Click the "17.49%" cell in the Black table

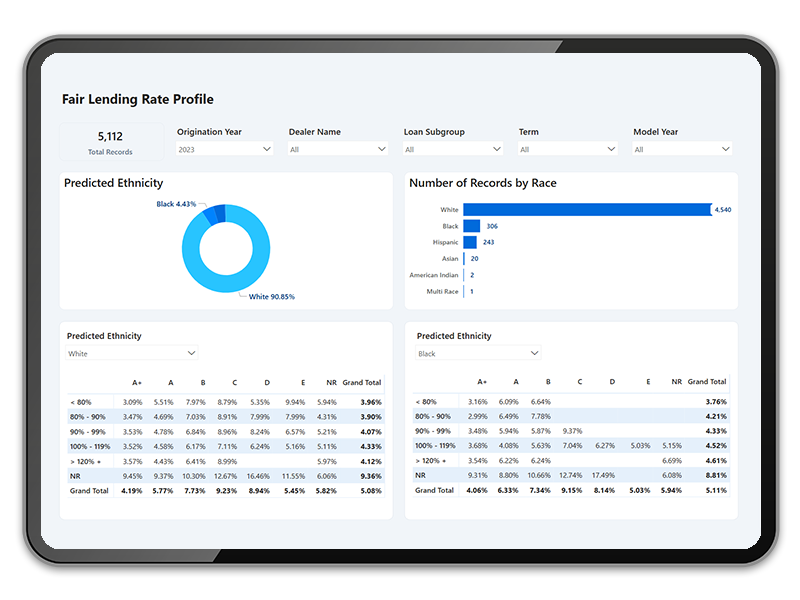coord(604,475)
